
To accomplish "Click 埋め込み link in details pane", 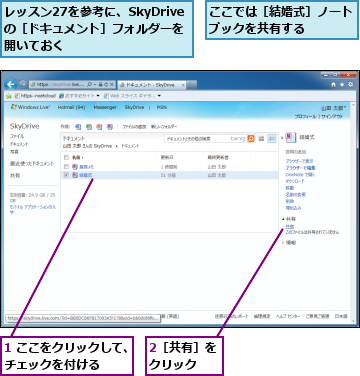I will pyautogui.click(x=293, y=208).
